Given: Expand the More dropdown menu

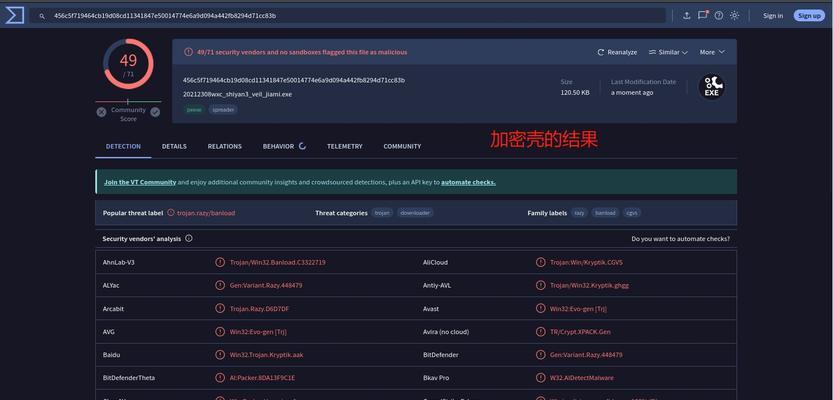Looking at the screenshot, I should coord(712,52).
